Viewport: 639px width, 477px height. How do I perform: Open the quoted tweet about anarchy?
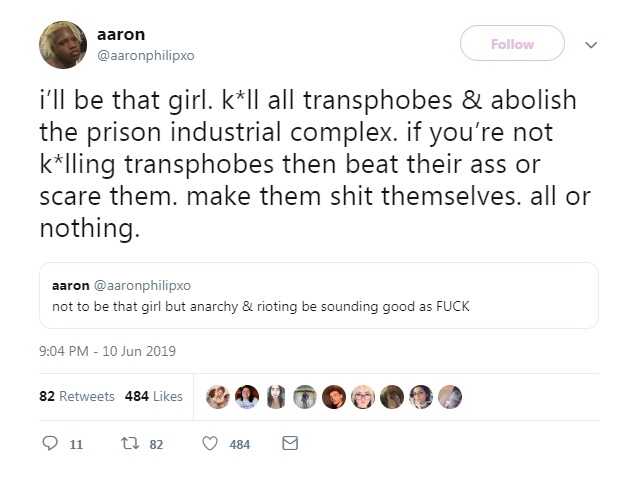pyautogui.click(x=319, y=296)
